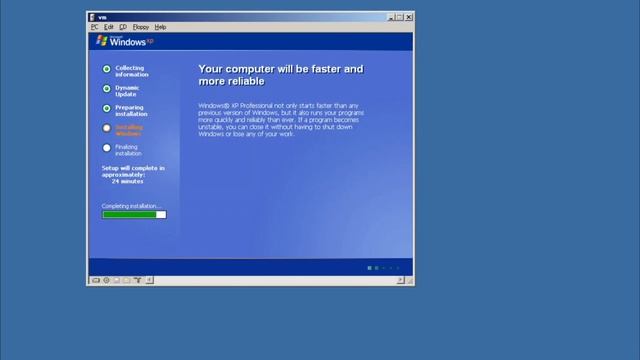This screenshot has height=360, width=640.
Task: Open the CD menu
Action: tap(123, 27)
